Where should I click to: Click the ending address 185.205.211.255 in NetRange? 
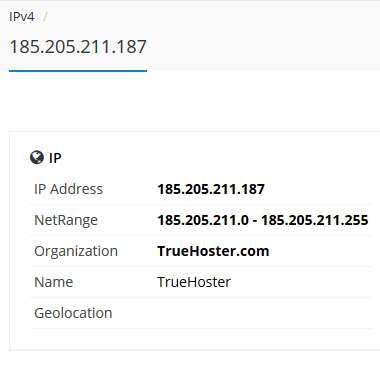314,220
